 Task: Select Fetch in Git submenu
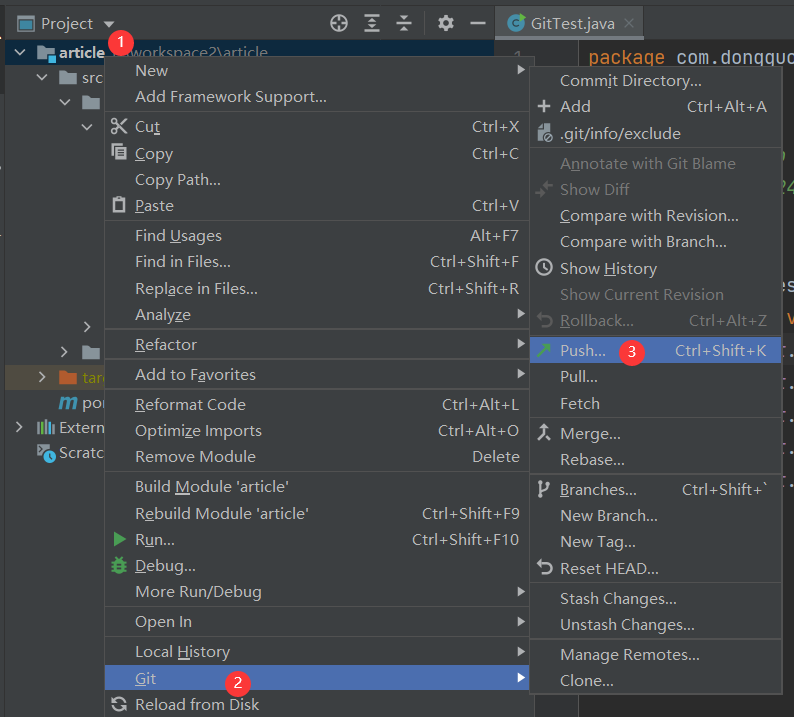pyautogui.click(x=655, y=404)
